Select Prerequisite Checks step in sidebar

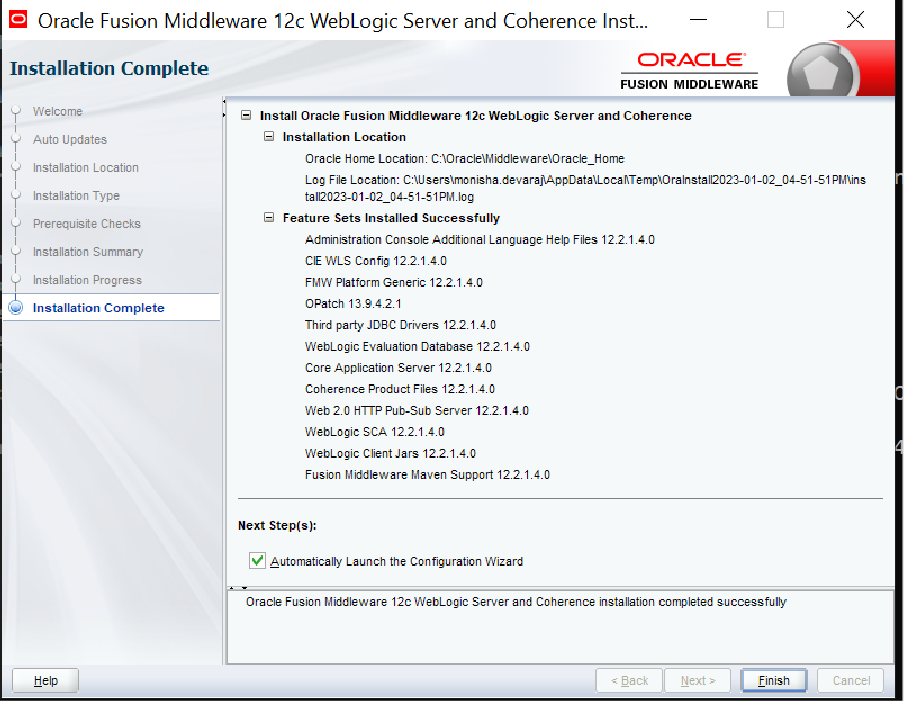(86, 224)
